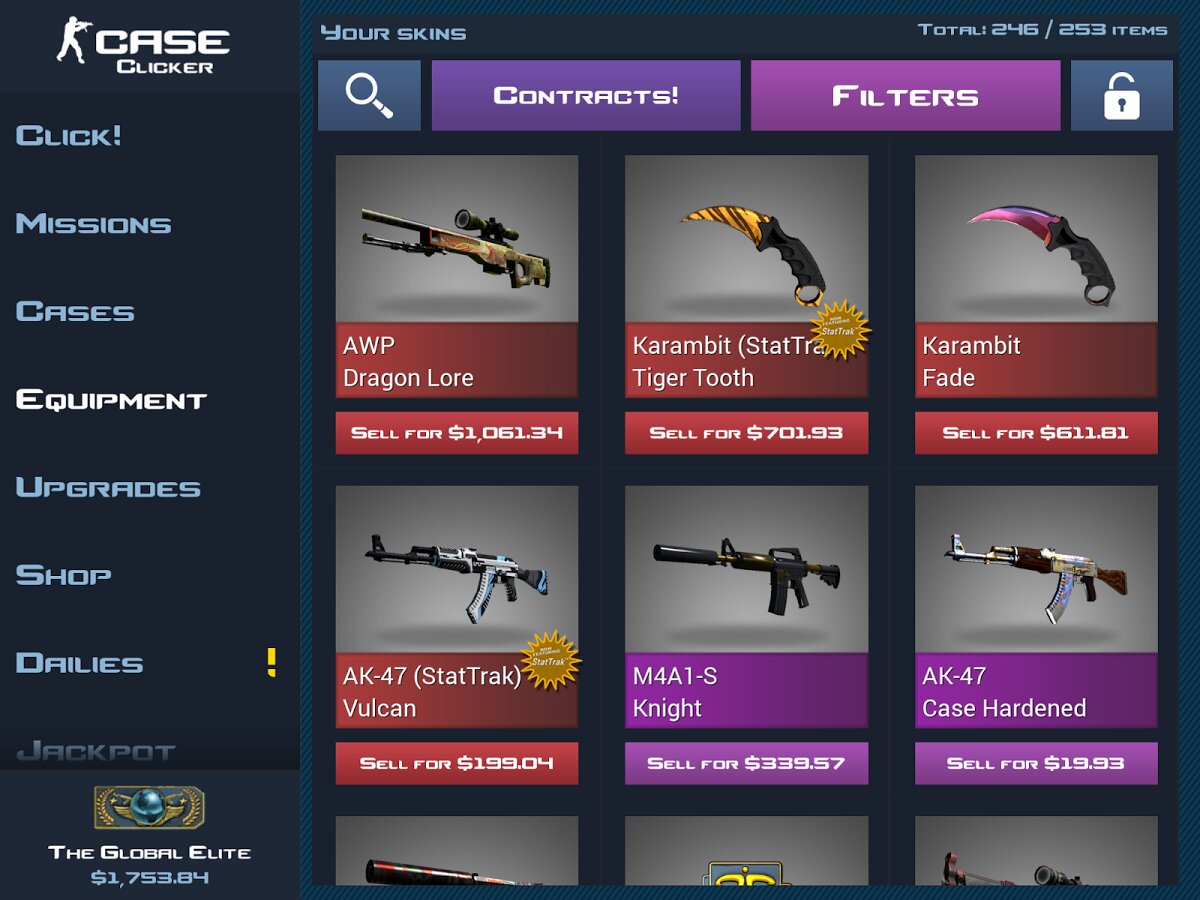The image size is (1200, 900).
Task: Open the Shop menu item
Action: click(x=63, y=575)
